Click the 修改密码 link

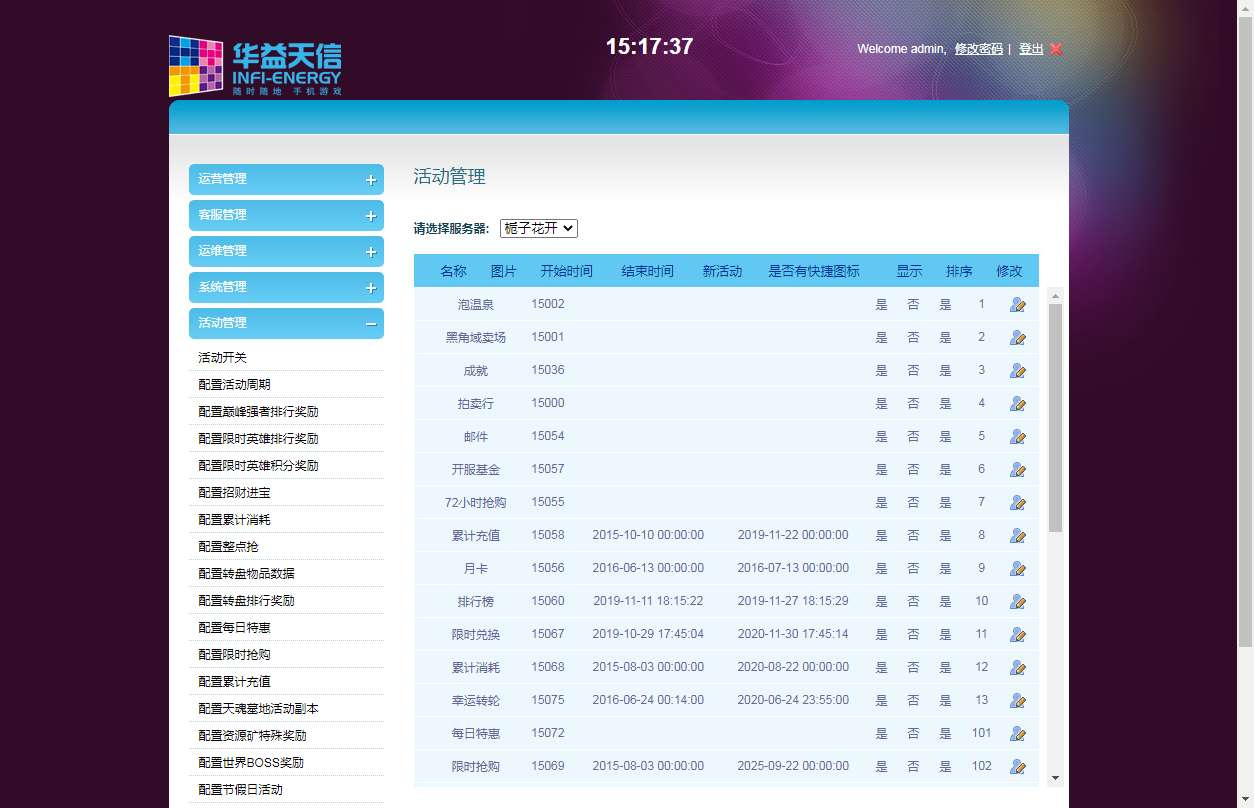979,49
